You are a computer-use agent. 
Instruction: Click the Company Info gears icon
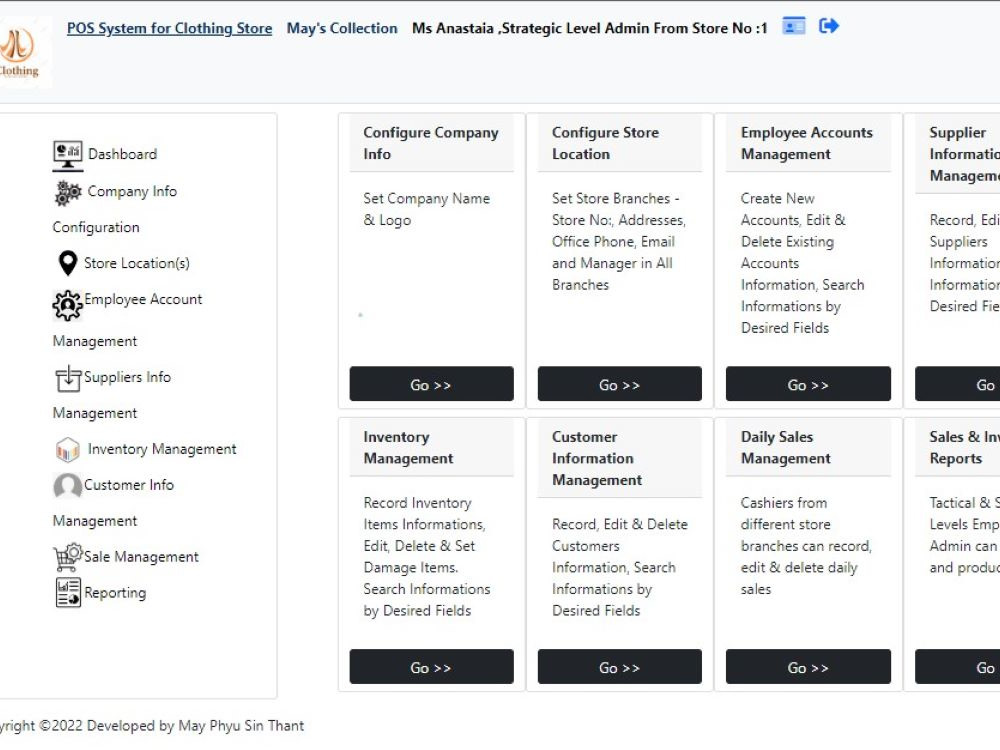tap(68, 193)
